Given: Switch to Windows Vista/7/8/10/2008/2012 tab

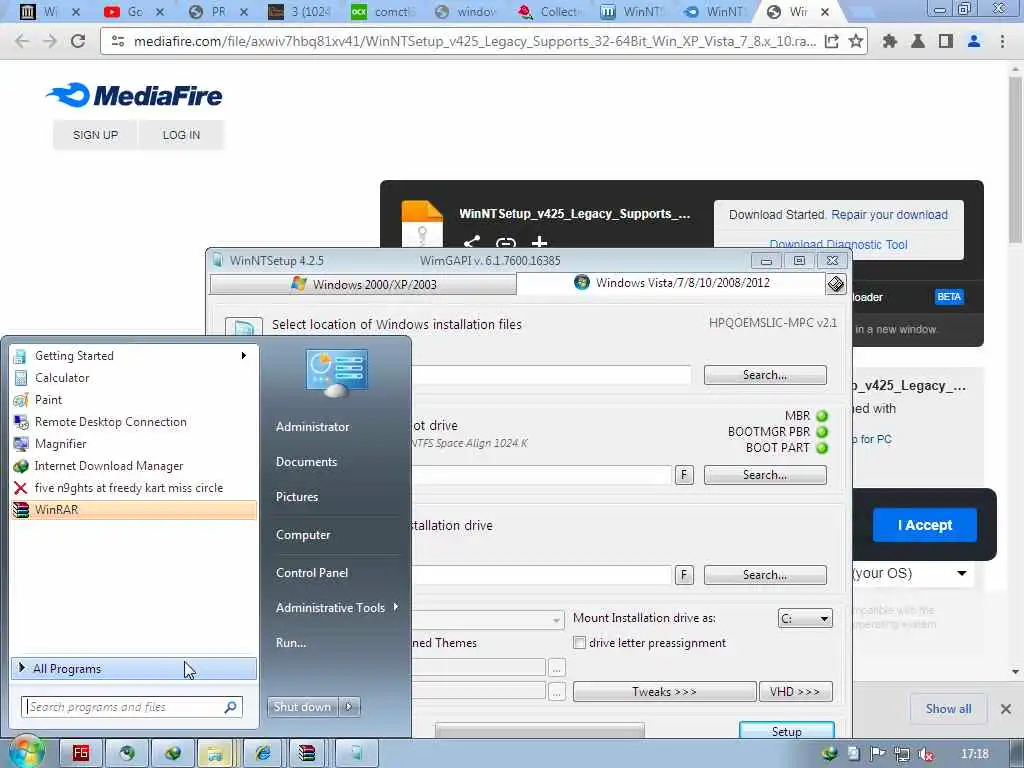Looking at the screenshot, I should [671, 283].
